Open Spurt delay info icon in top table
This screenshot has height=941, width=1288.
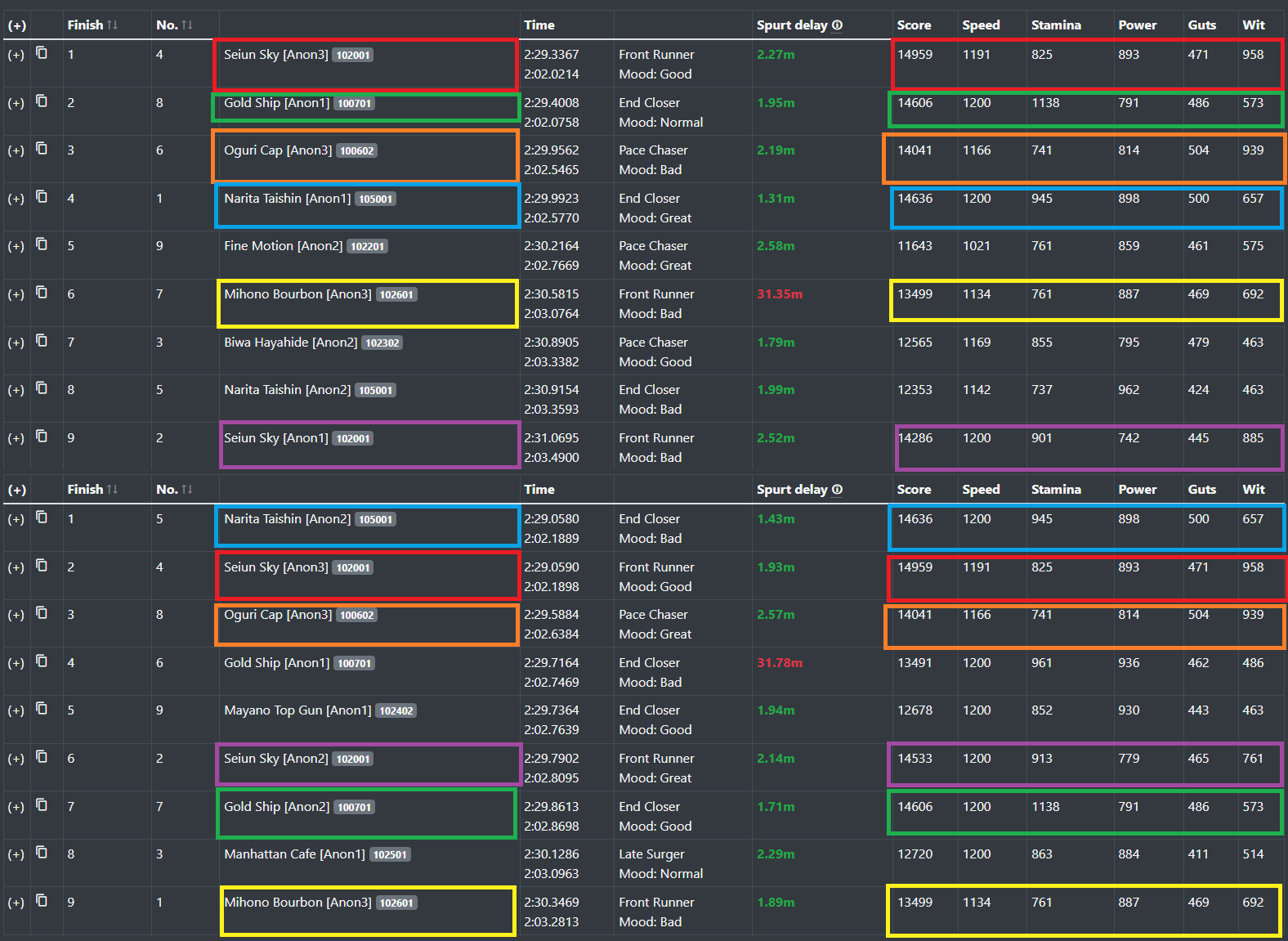point(837,25)
